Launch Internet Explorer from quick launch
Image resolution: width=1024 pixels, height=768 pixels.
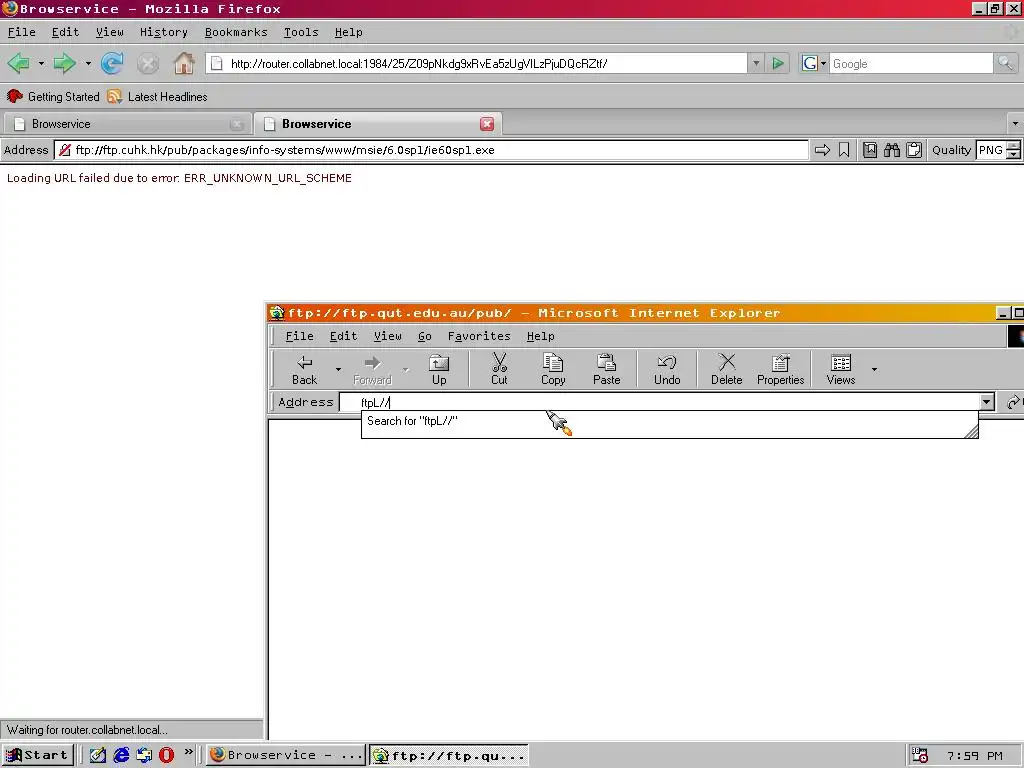point(121,755)
